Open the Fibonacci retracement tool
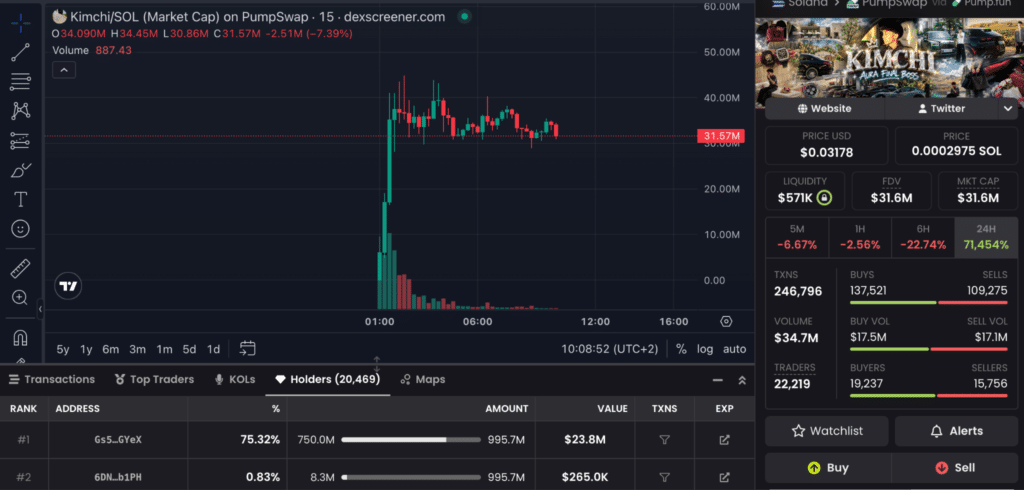This screenshot has width=1024, height=490. [20, 82]
